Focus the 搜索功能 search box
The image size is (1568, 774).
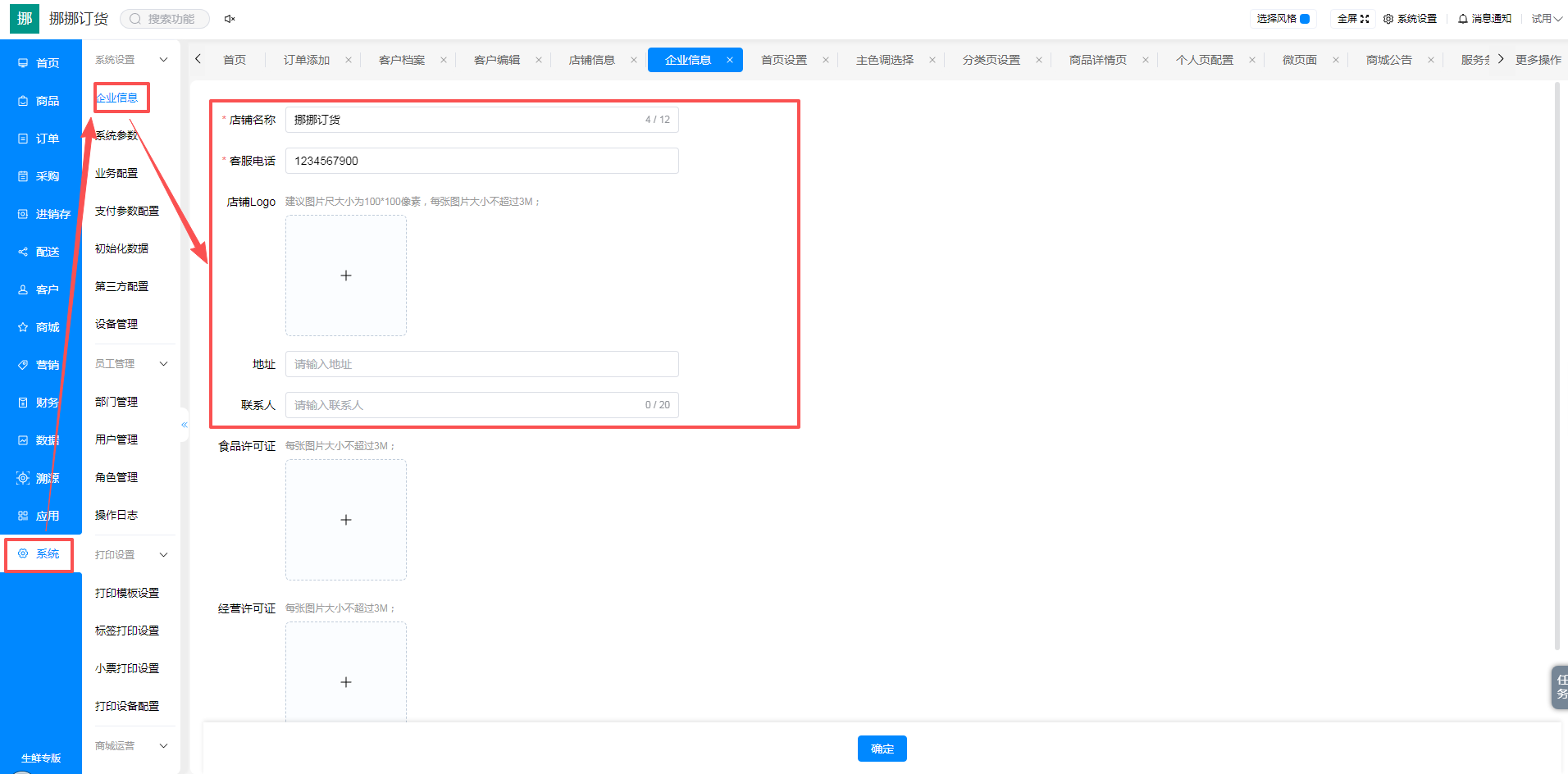[x=165, y=19]
